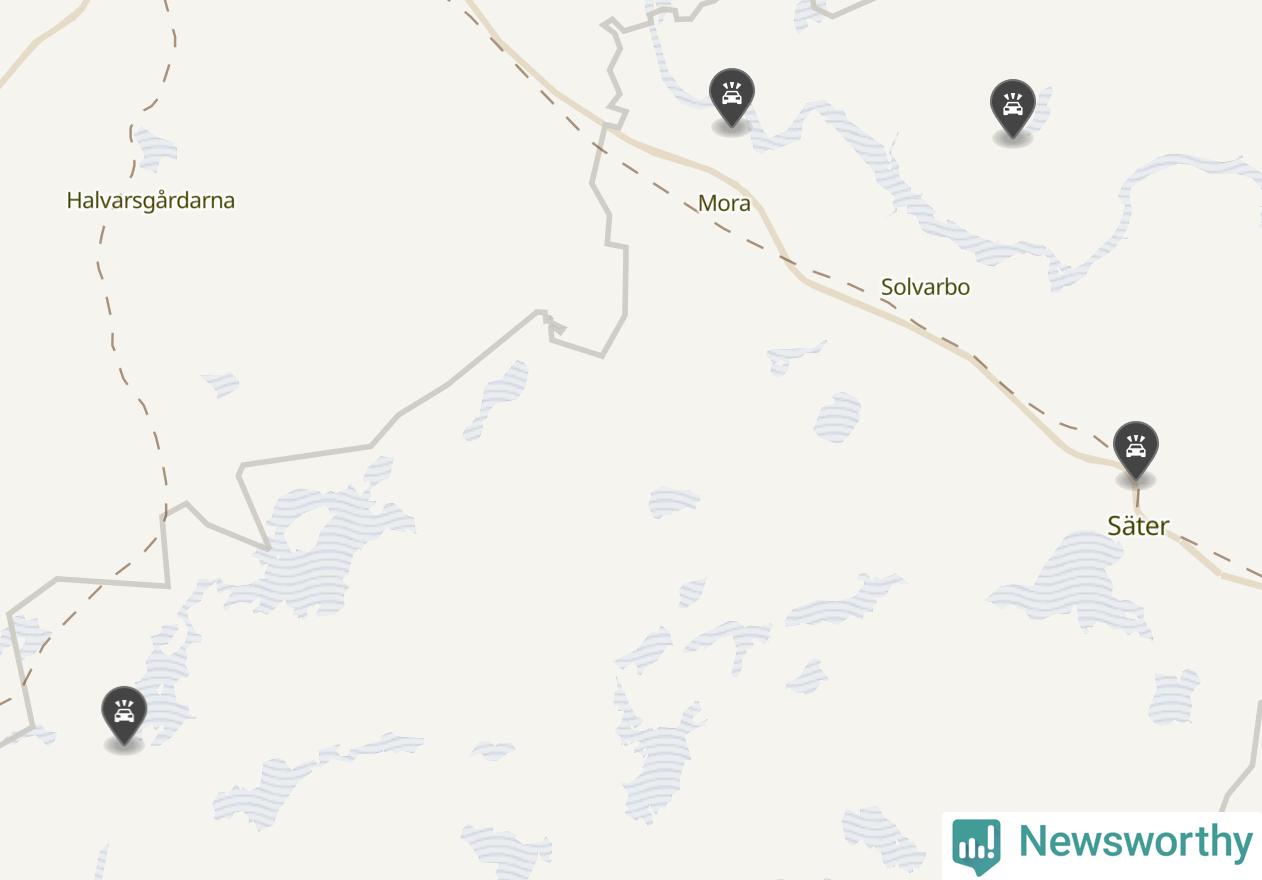Image resolution: width=1262 pixels, height=880 pixels.
Task: Click the Solvarbo place label
Action: [925, 287]
